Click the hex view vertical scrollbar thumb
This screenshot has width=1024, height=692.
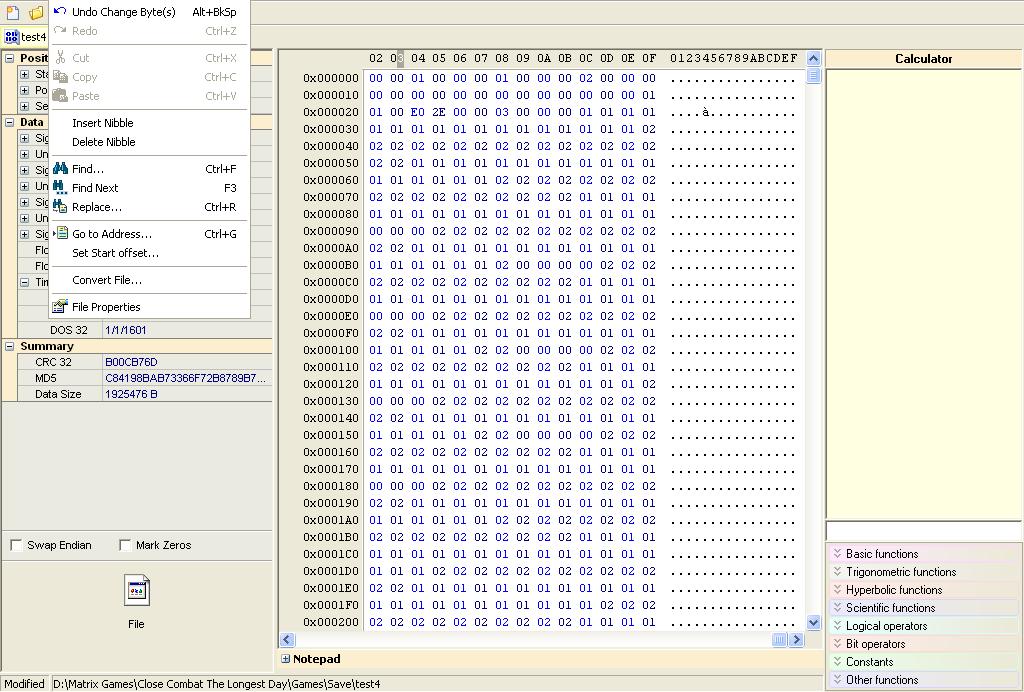813,75
